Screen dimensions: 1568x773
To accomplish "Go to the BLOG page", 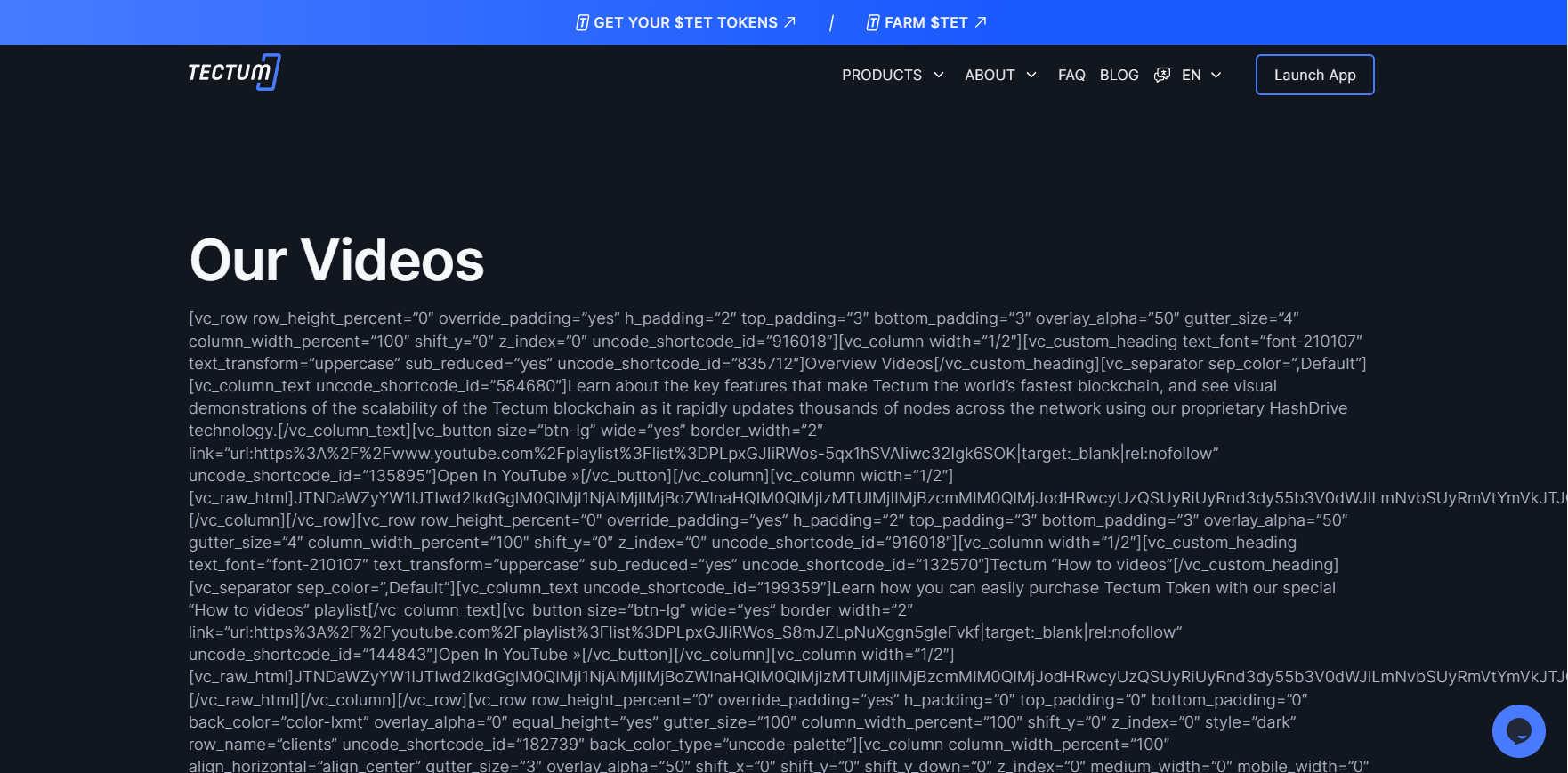I will (x=1119, y=76).
